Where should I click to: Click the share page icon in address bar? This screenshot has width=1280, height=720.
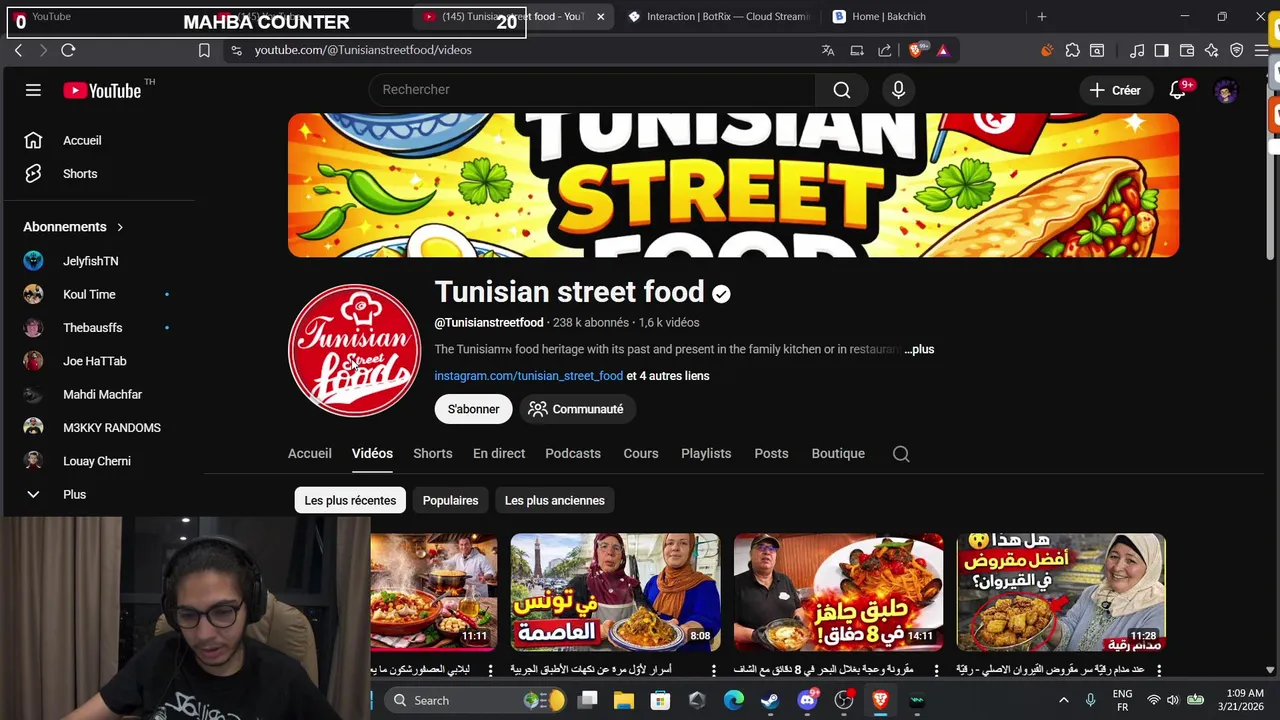[x=885, y=50]
